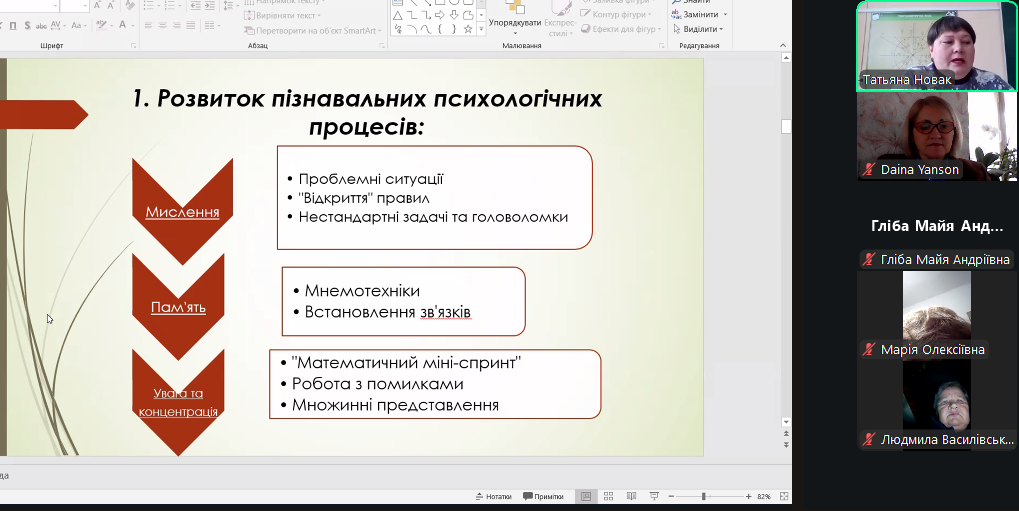The width and height of the screenshot is (1019, 511).
Task: Click the Мислення link on slide
Action: tap(182, 212)
